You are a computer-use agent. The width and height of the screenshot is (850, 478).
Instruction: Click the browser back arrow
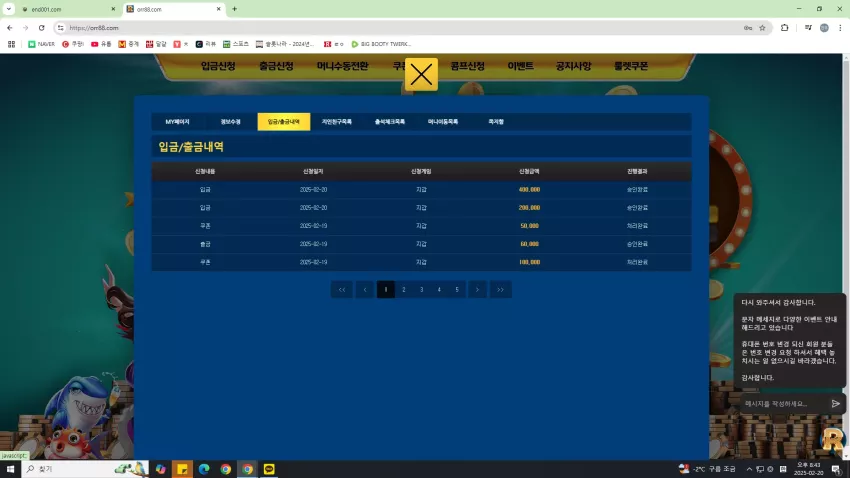10,28
